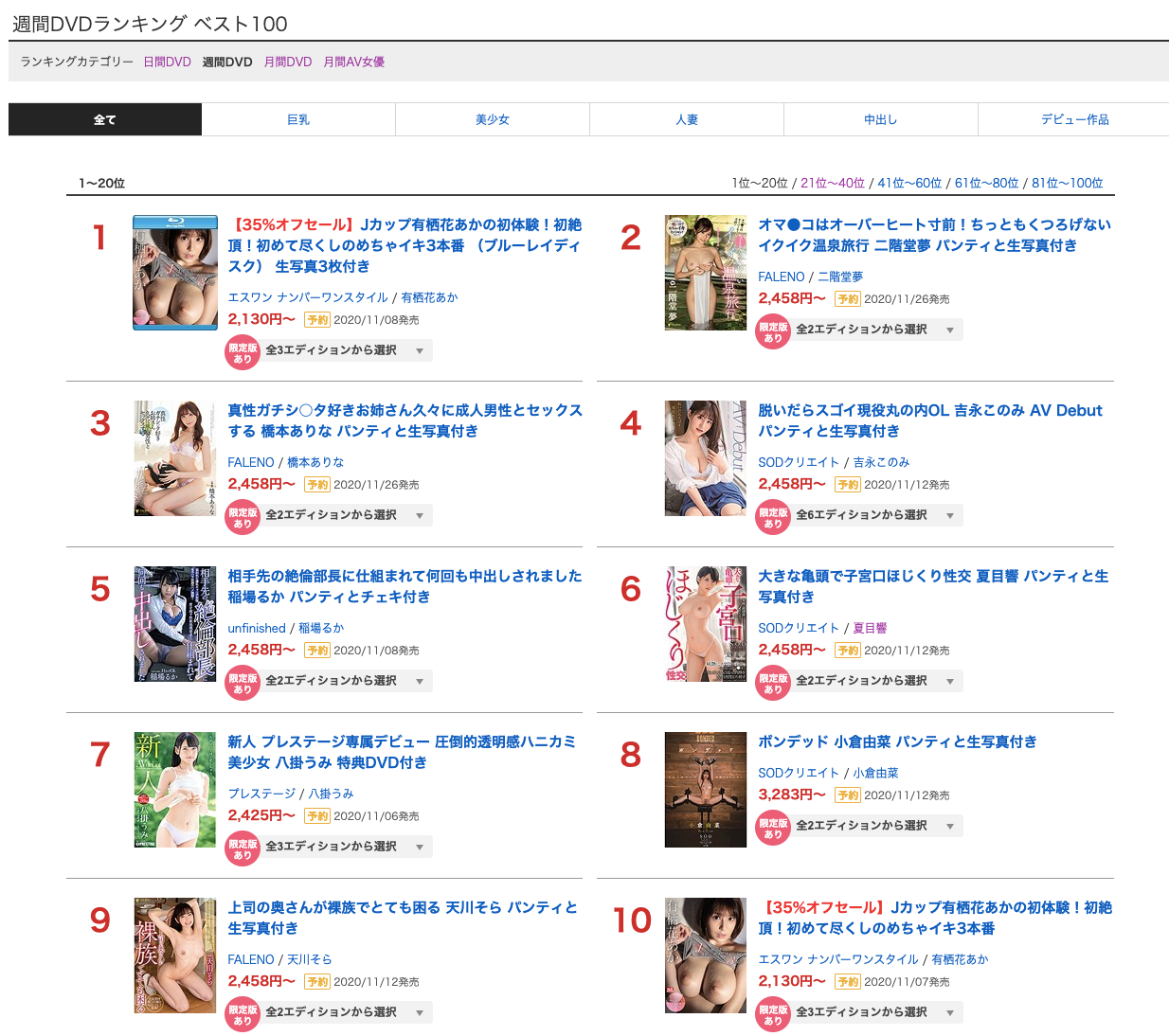Click the 予約 tag beside 2020/11/08発売 on rank 1
The width and height of the screenshot is (1169, 1036).
point(317,320)
